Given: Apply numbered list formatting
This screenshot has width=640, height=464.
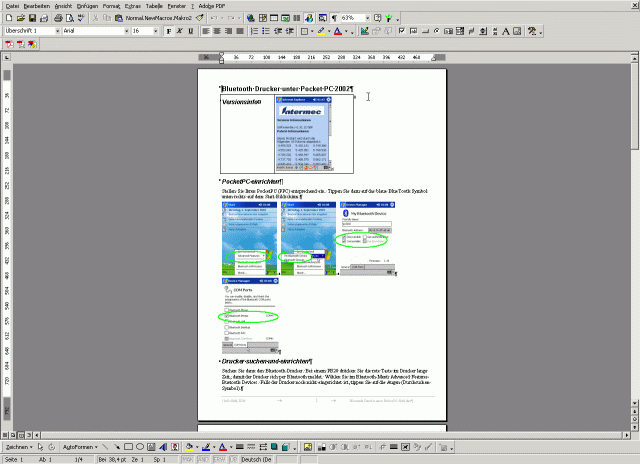Looking at the screenshot, I should click(x=255, y=31).
